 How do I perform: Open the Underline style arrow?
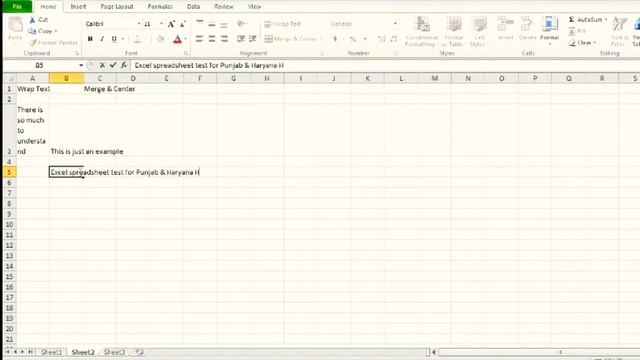click(123, 39)
